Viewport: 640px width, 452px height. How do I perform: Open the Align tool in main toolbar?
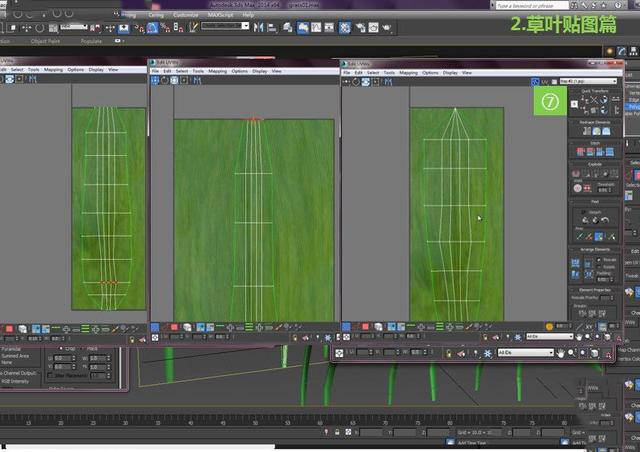(x=272, y=27)
